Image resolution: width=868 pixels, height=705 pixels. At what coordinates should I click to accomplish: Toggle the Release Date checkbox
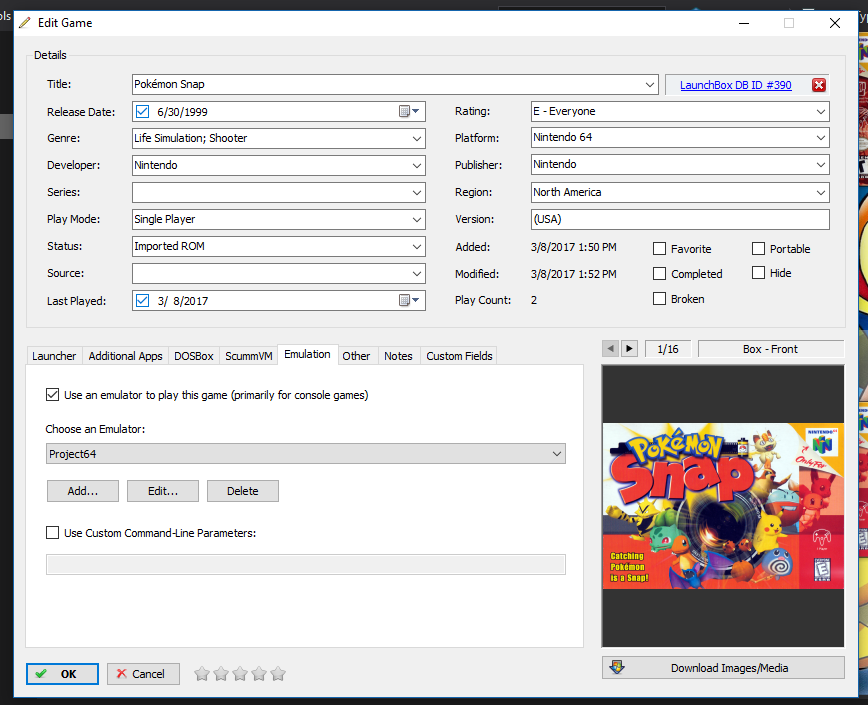[142, 112]
